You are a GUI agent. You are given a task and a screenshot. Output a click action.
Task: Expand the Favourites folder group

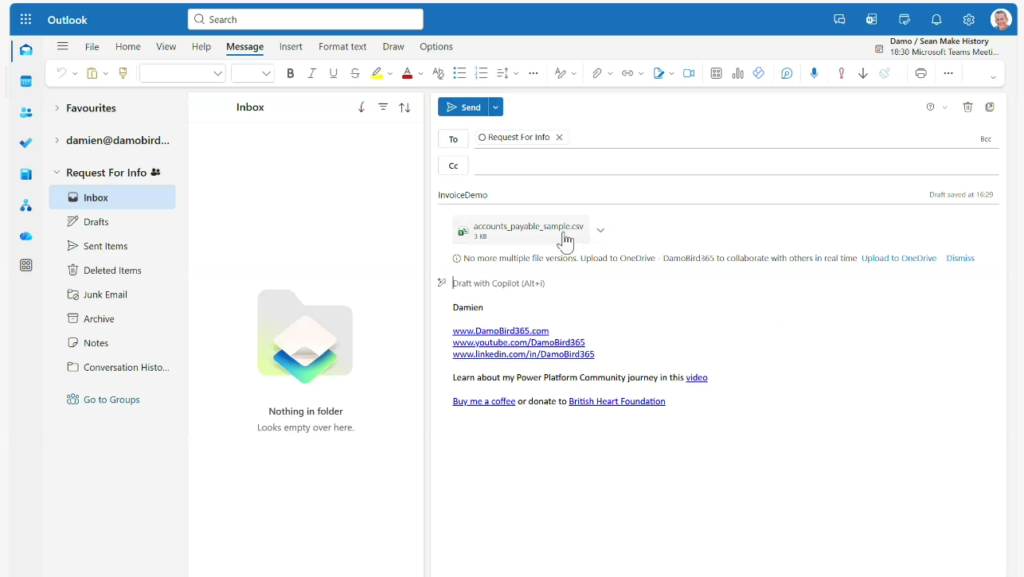57,108
